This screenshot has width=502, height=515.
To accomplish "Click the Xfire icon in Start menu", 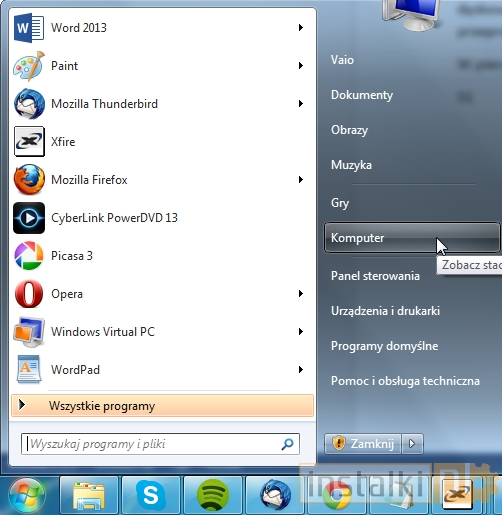I will click(x=29, y=142).
